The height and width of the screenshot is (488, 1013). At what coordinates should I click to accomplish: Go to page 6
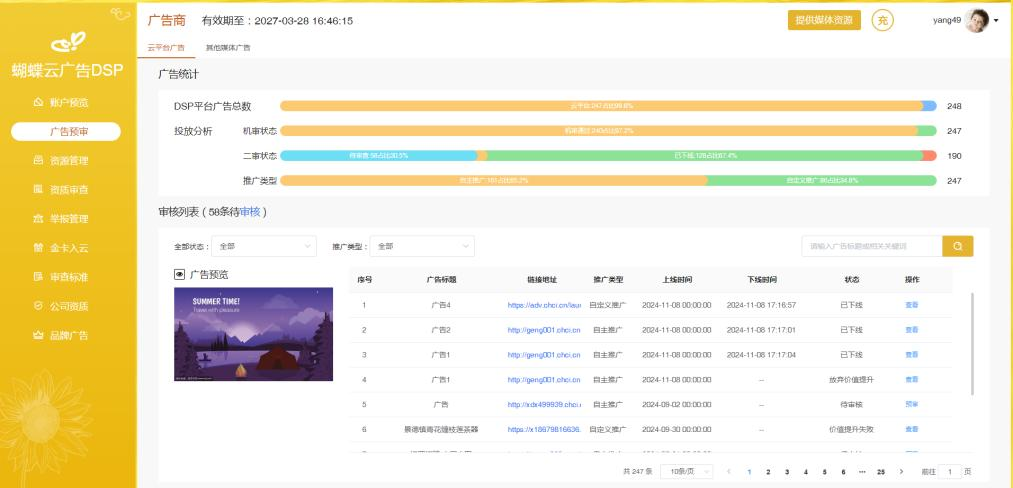click(x=843, y=472)
